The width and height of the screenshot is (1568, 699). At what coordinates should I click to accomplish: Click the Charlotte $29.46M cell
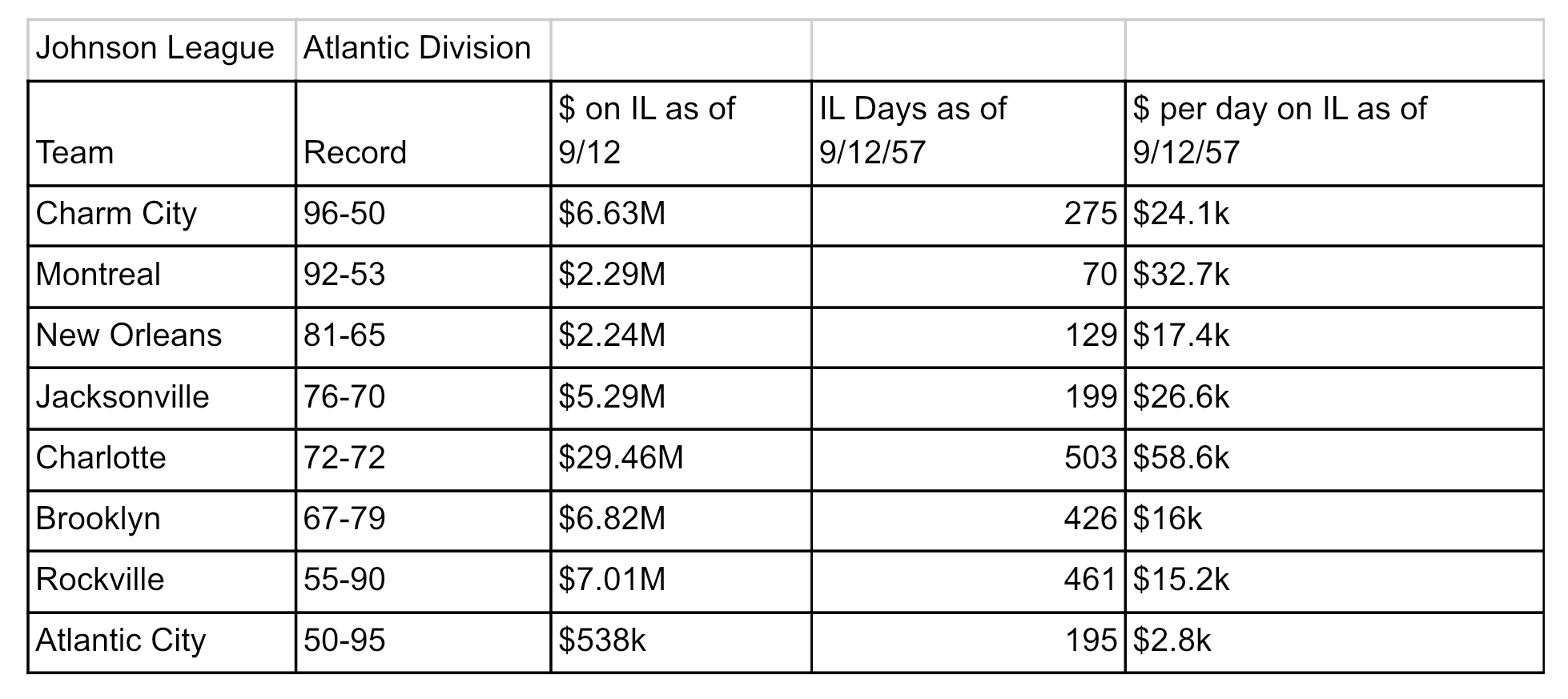681,460
